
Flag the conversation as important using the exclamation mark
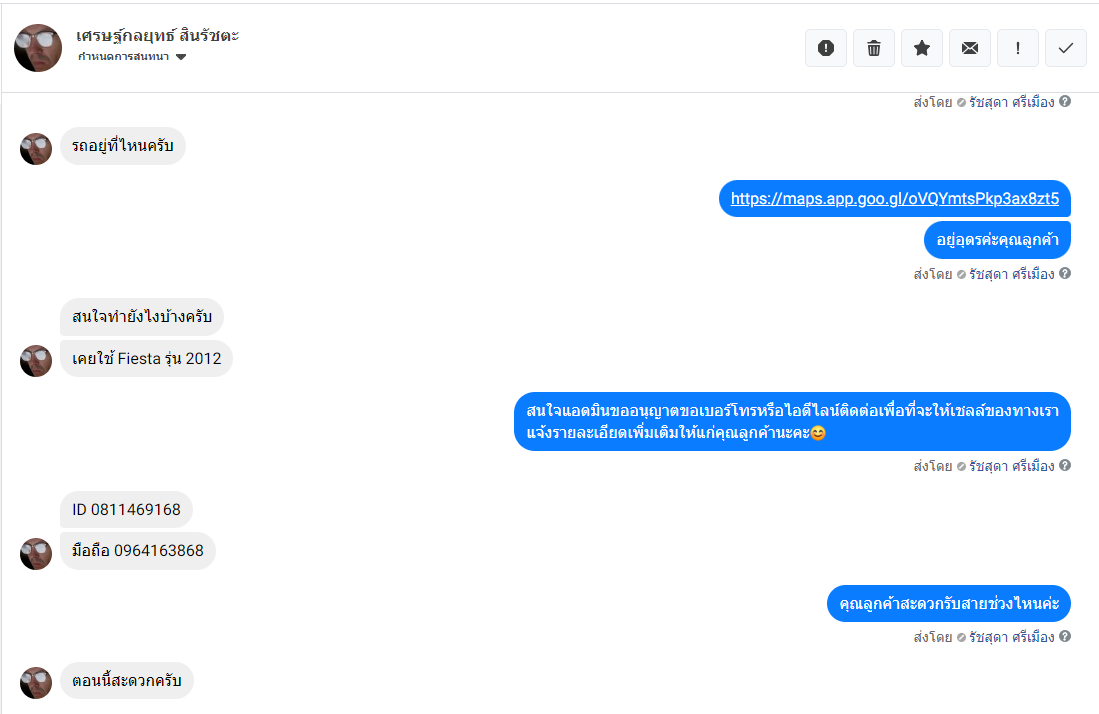point(1018,48)
